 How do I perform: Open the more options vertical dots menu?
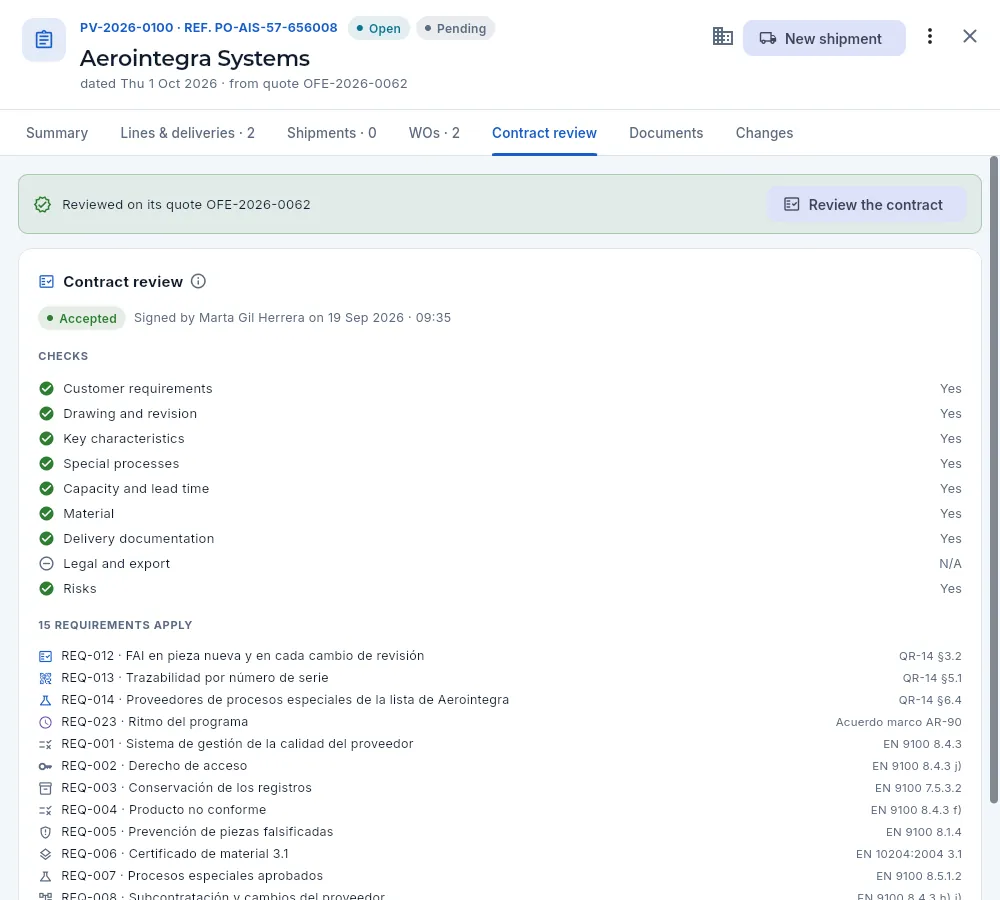pos(929,36)
